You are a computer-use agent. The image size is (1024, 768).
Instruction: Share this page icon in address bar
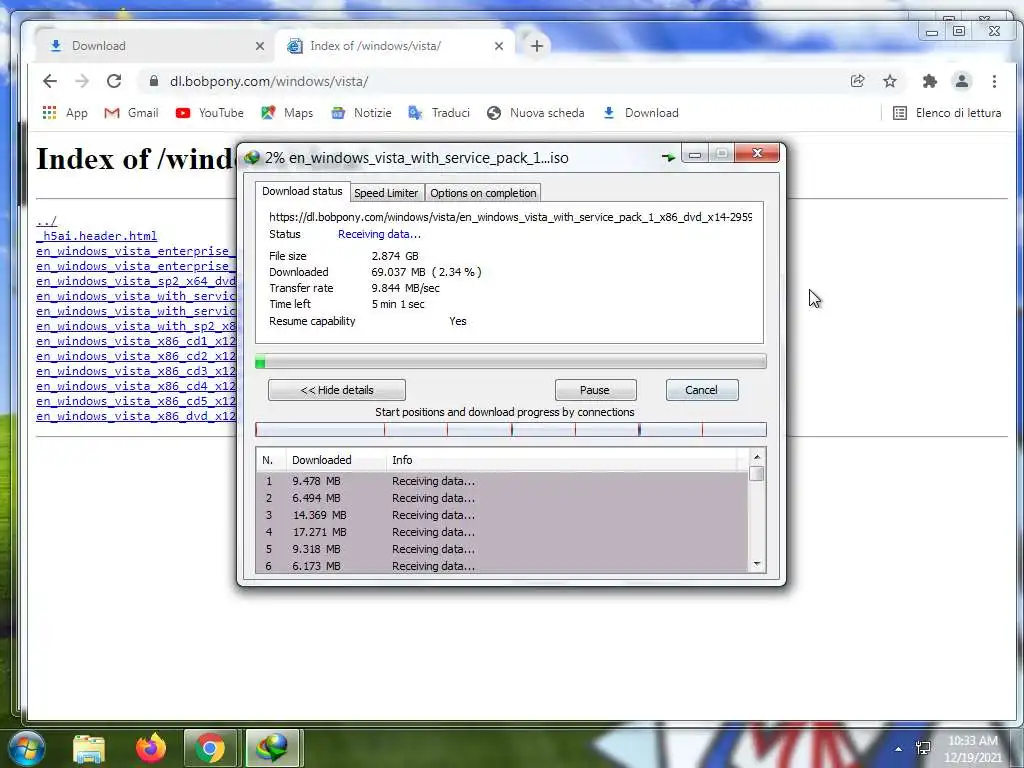point(857,81)
